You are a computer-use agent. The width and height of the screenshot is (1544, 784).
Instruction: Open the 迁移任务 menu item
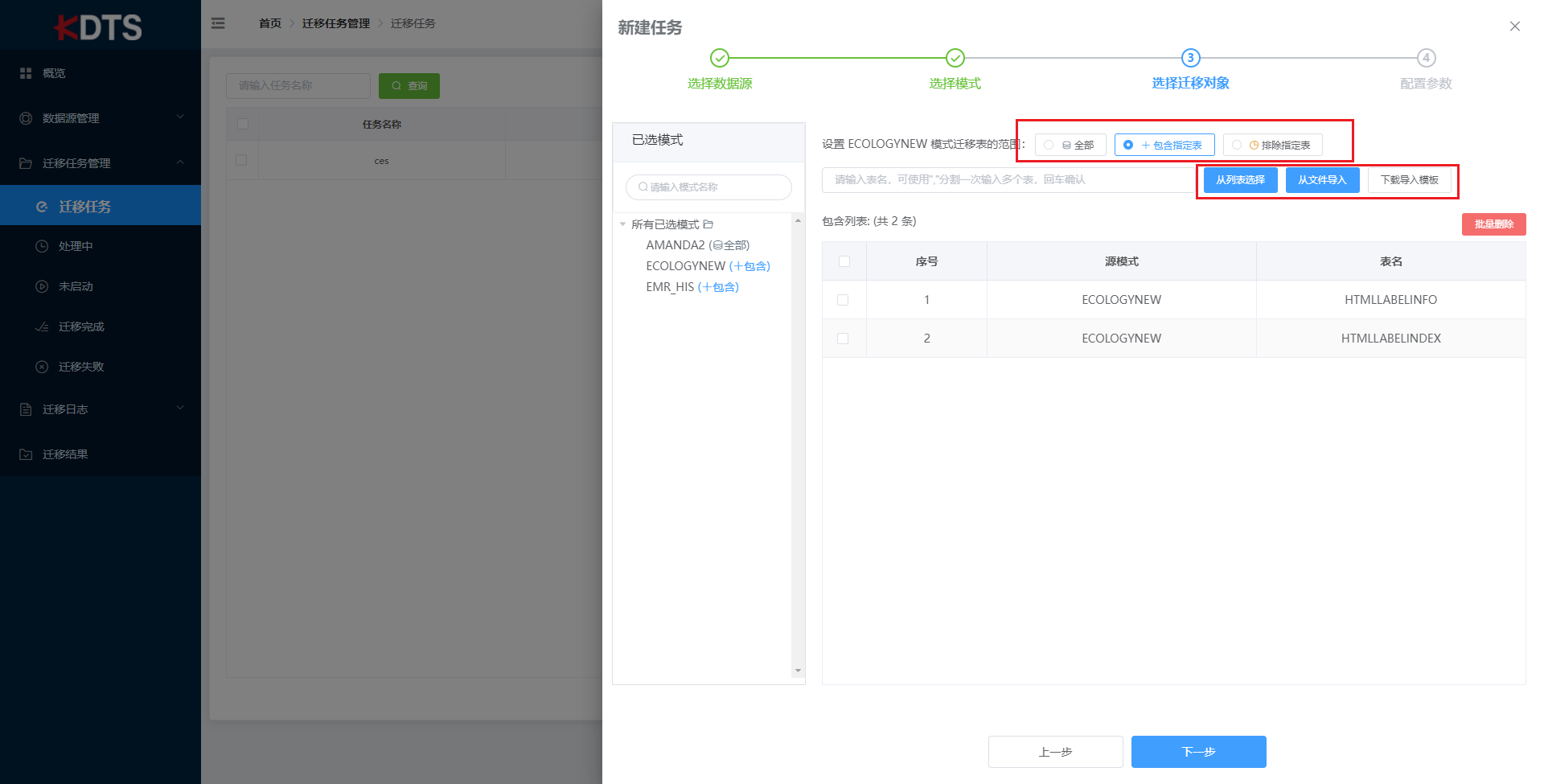(101, 206)
